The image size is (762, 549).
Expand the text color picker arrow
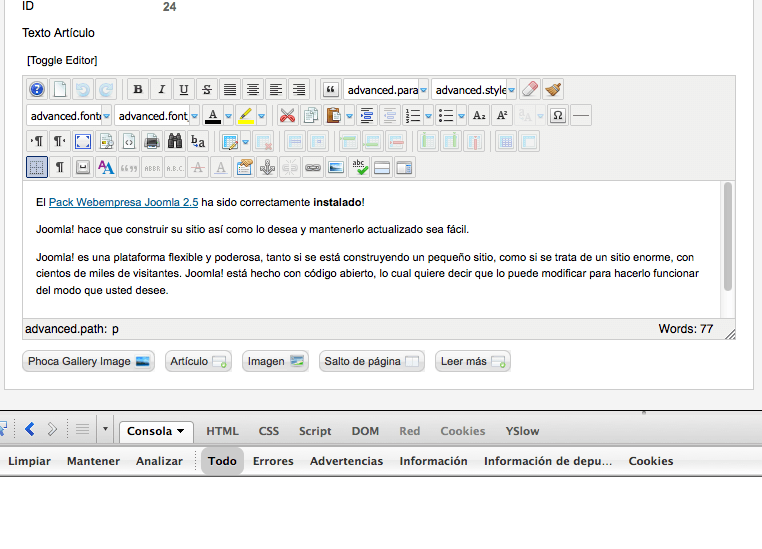228,116
